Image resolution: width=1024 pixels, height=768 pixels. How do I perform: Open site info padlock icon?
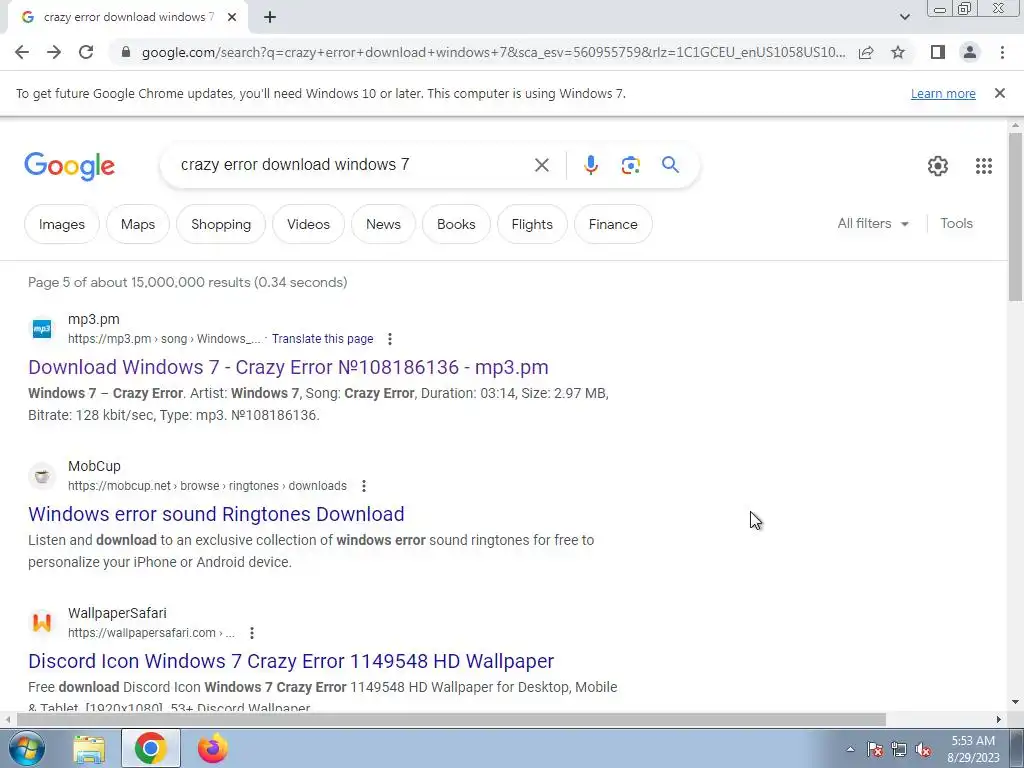tap(126, 52)
